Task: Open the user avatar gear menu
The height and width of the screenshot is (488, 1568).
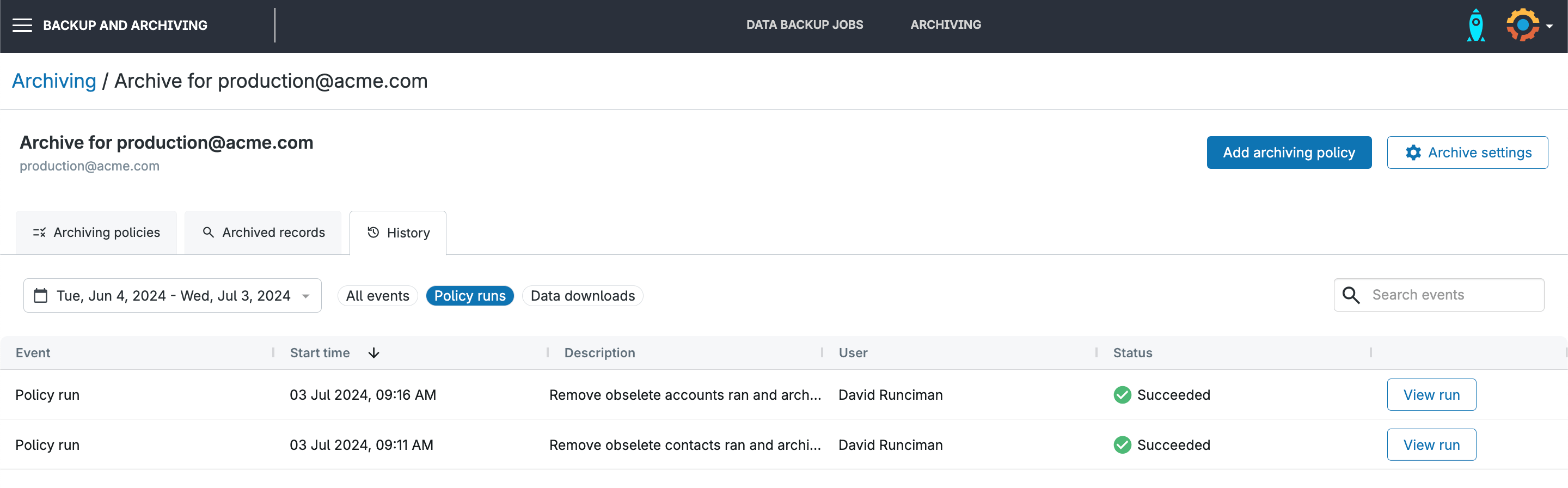Action: click(x=1528, y=26)
